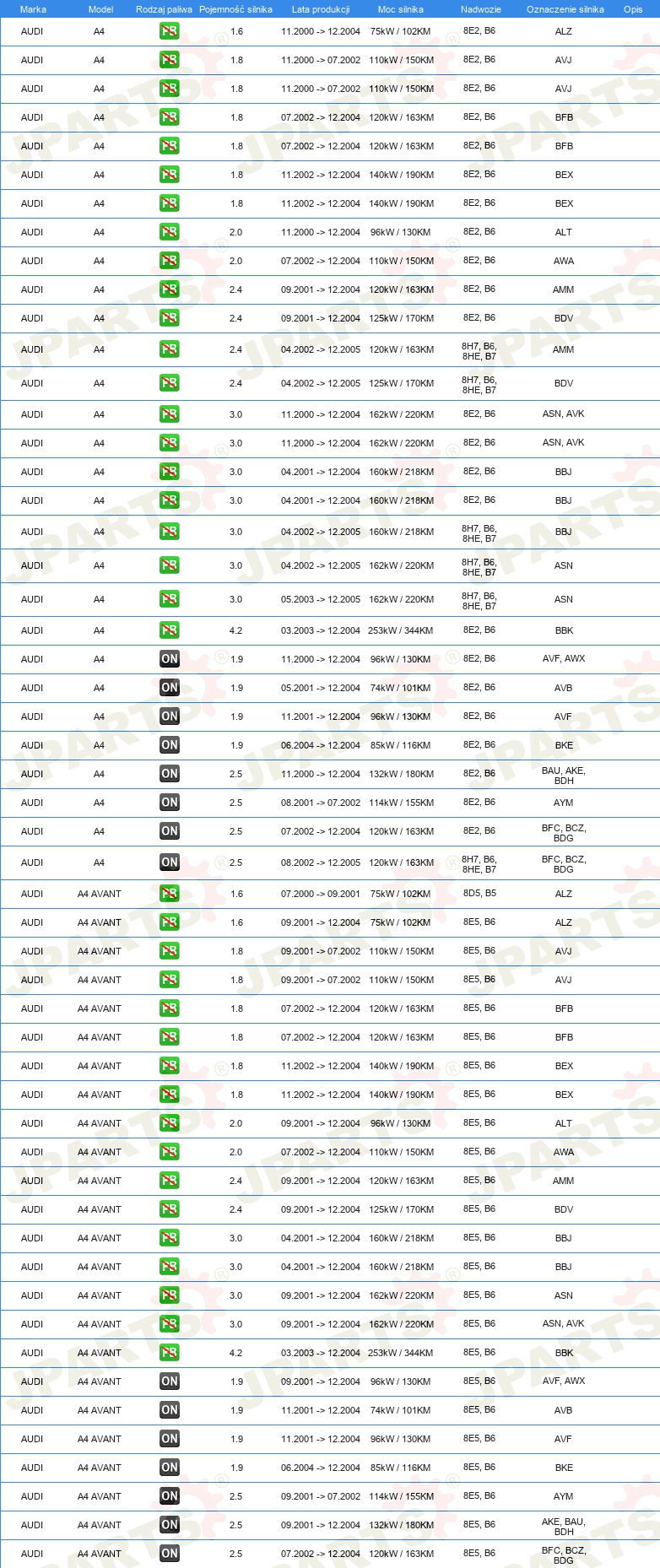Click the ON diesel icon in the A4 BKE row

169,745
